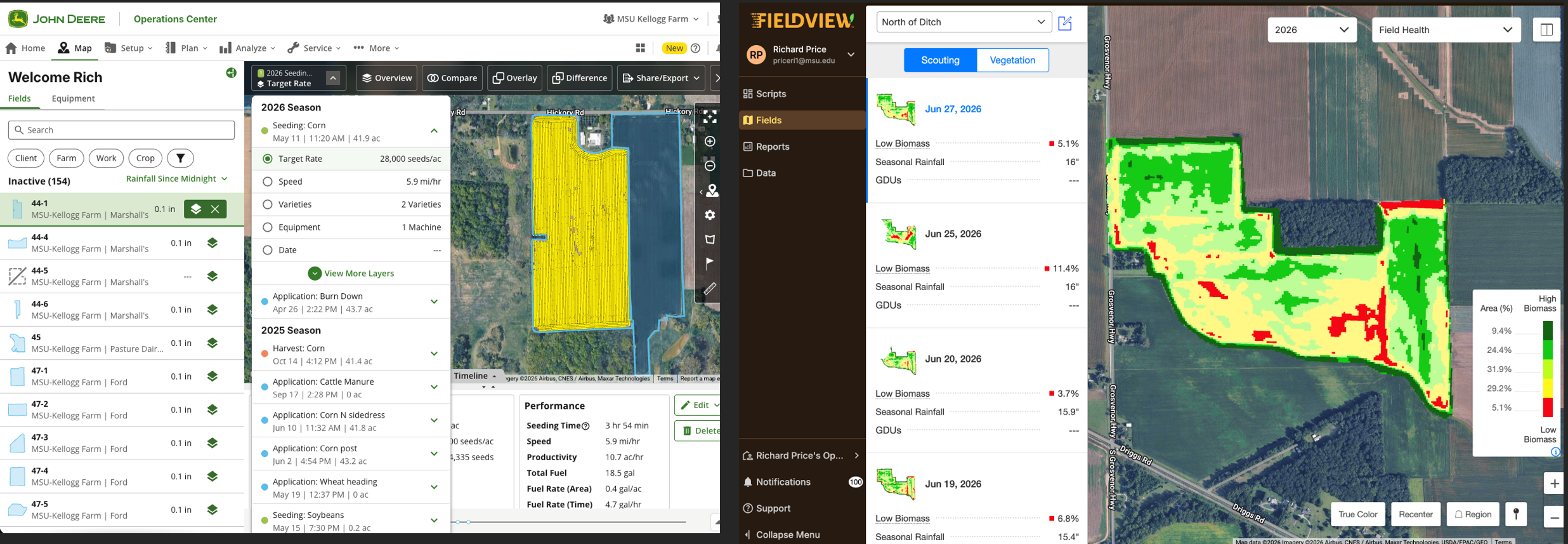
Task: Click the filter funnel button
Action: 181,158
